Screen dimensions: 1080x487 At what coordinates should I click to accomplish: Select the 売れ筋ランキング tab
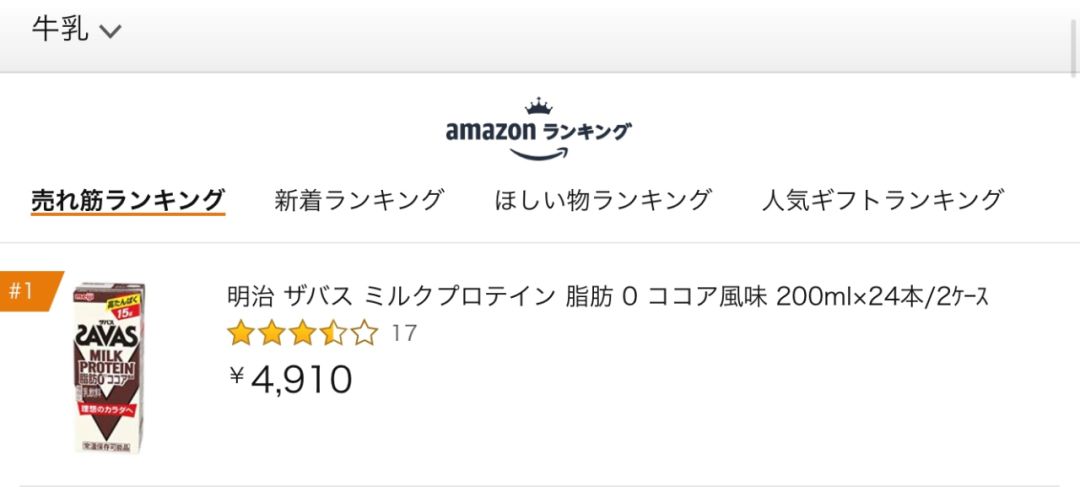click(x=127, y=199)
